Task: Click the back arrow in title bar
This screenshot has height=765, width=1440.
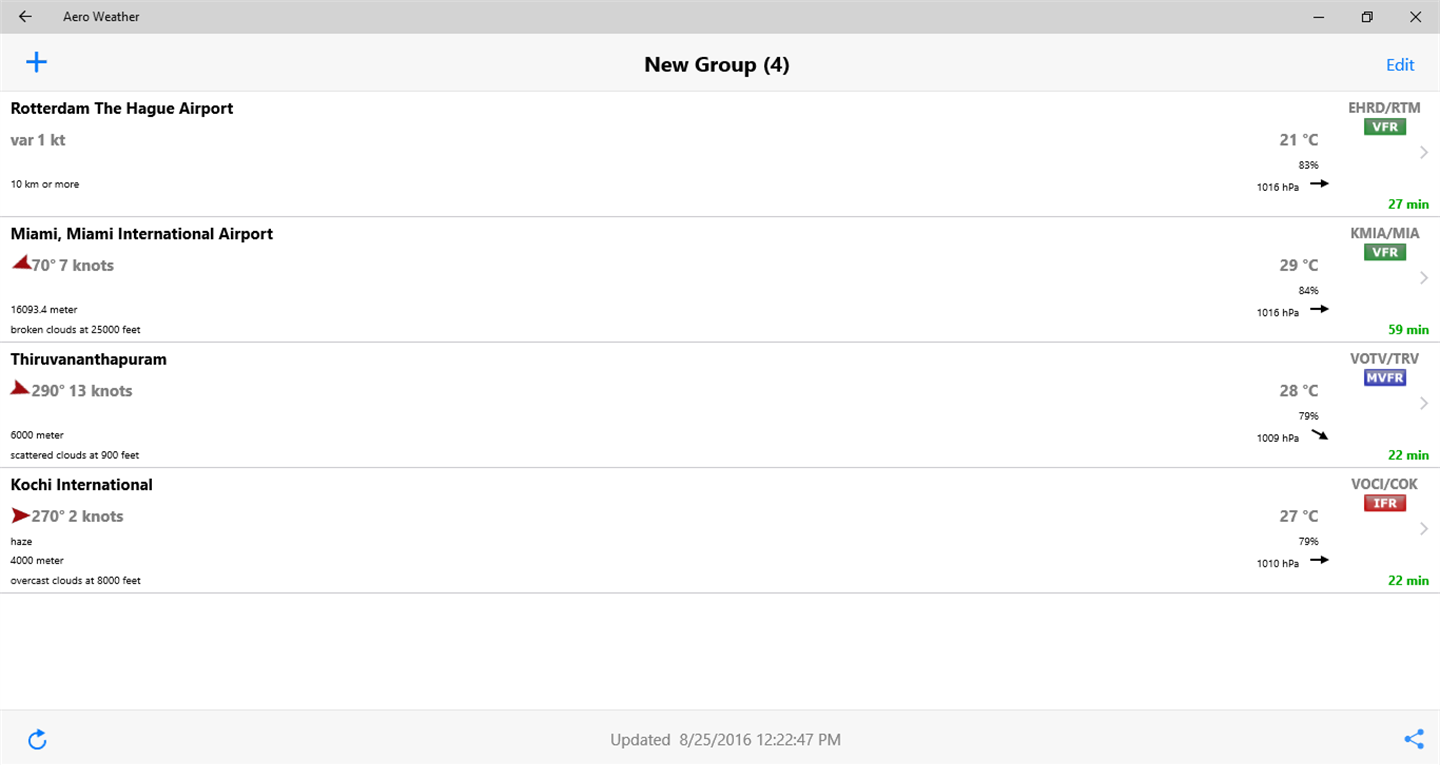Action: click(x=25, y=17)
